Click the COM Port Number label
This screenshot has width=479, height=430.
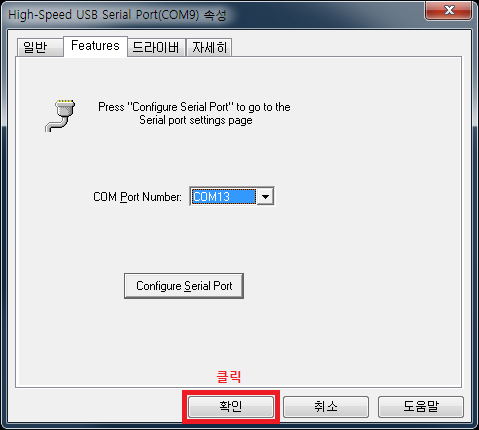(x=137, y=197)
